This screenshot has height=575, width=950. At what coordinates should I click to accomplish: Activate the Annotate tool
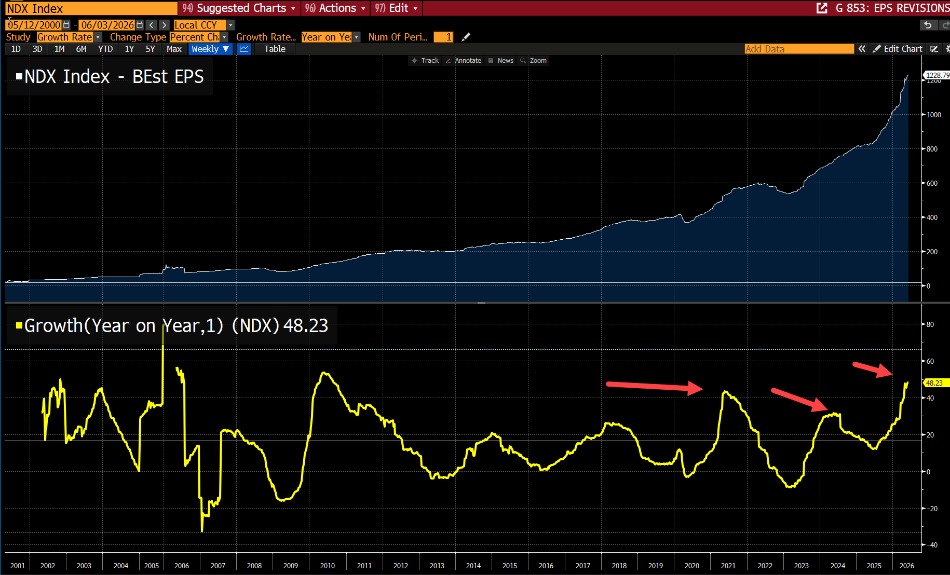463,61
